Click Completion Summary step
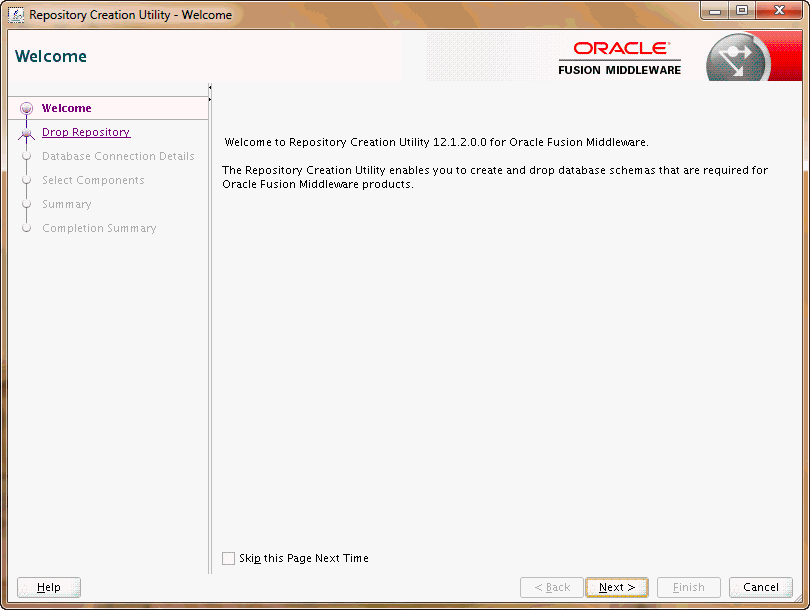 point(99,228)
